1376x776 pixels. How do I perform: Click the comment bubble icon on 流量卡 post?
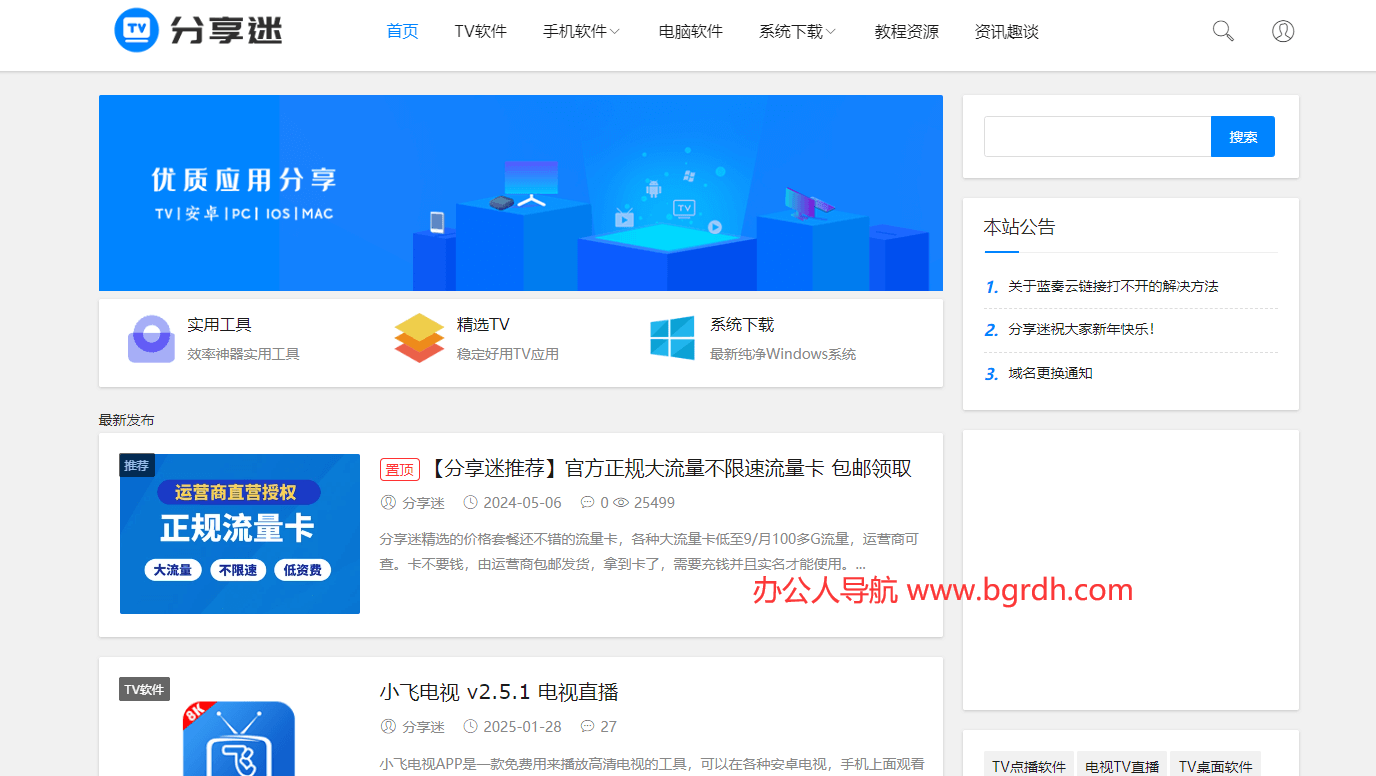click(587, 503)
